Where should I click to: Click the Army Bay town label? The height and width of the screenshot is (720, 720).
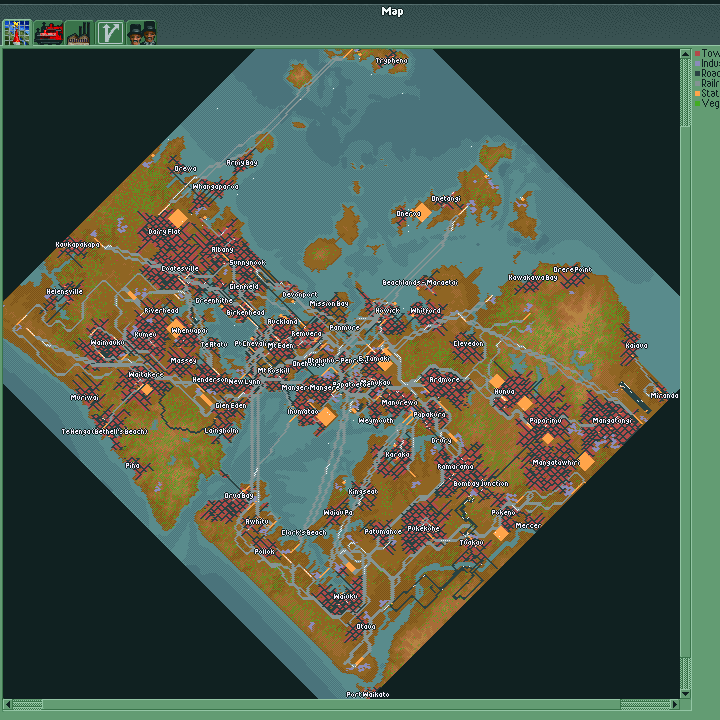pyautogui.click(x=242, y=163)
